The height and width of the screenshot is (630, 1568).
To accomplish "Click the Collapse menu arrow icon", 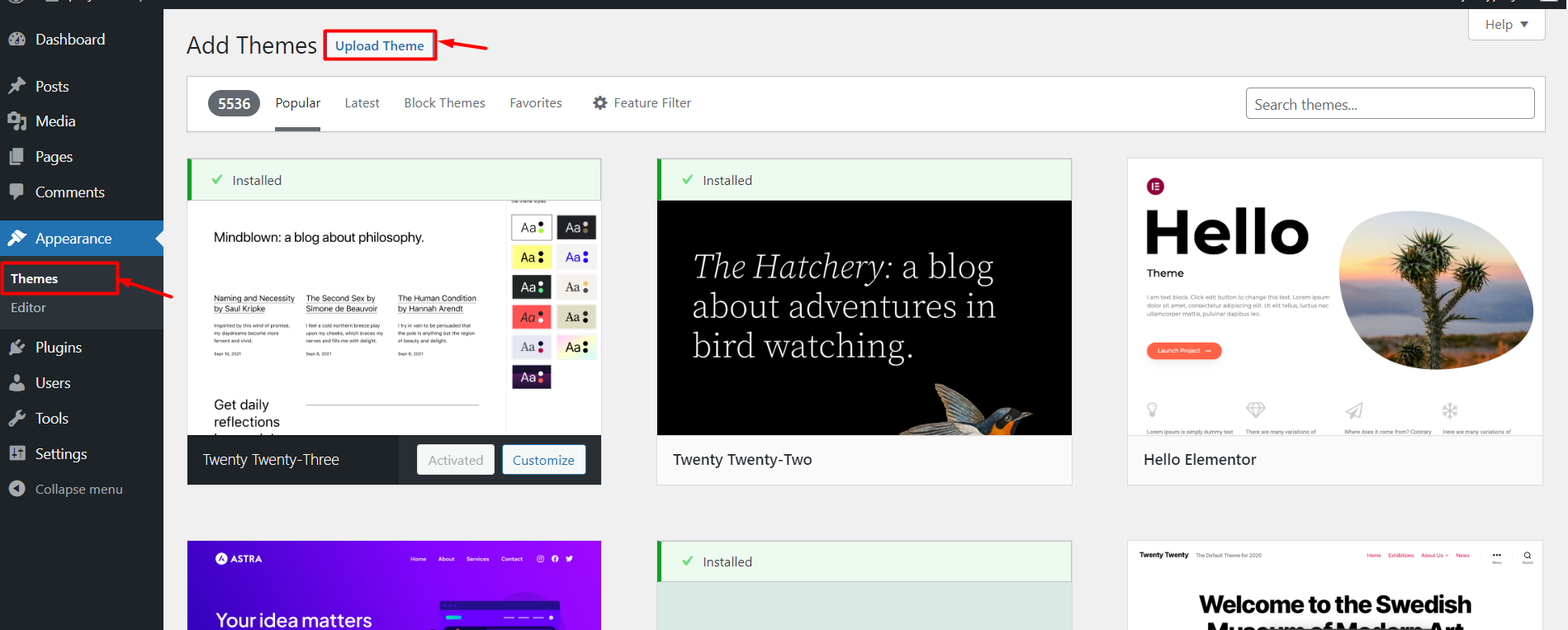I will pos(17,489).
